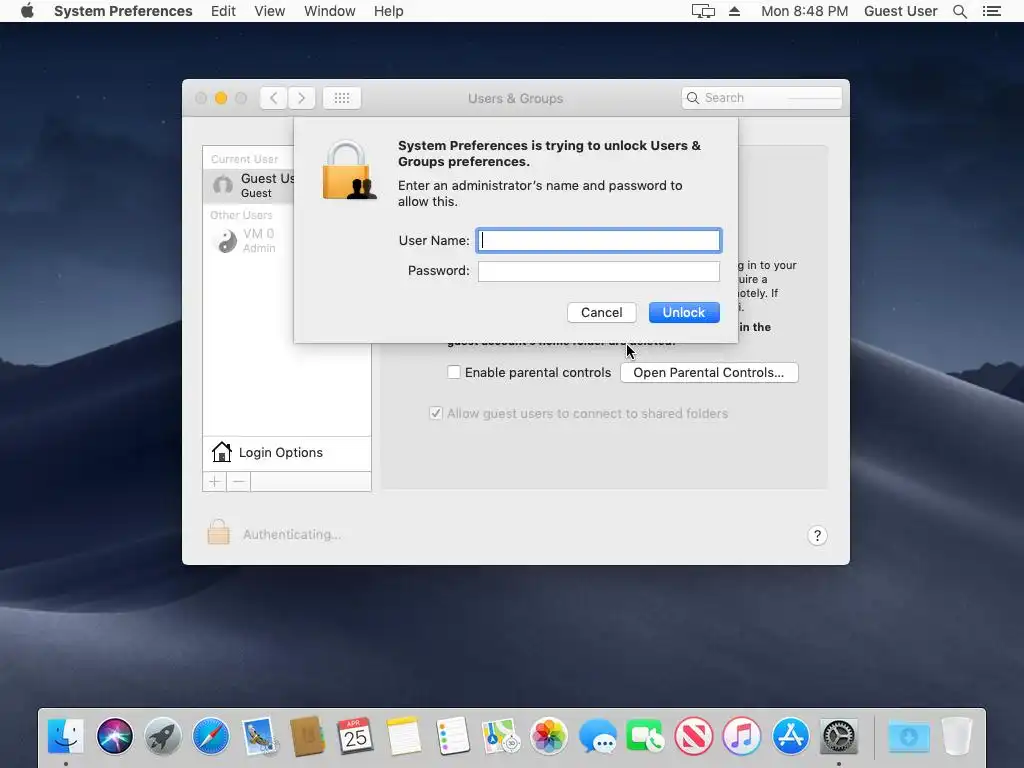
Task: Launch Siri from the Dock
Action: 114,736
